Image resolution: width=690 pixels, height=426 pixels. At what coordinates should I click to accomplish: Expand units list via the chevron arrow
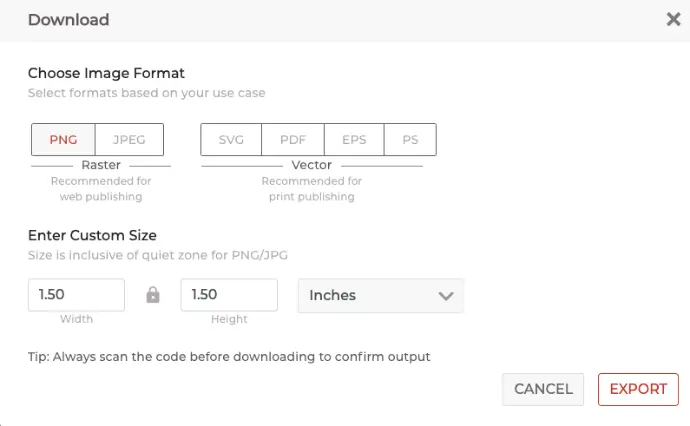446,296
